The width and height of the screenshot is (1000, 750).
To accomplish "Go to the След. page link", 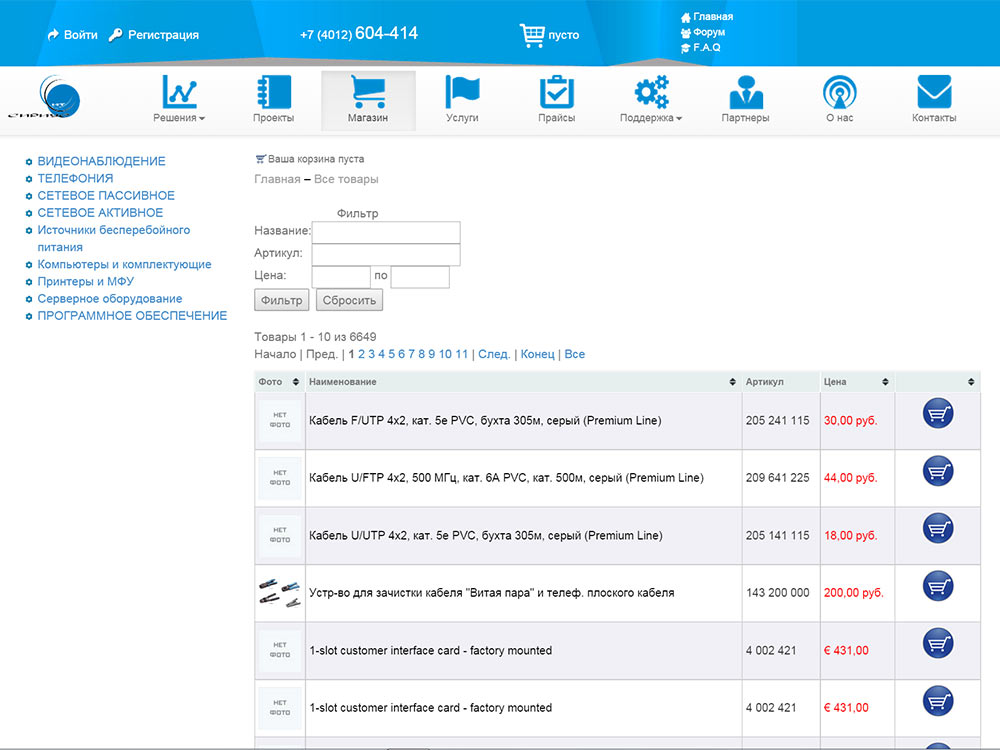I will coord(494,354).
